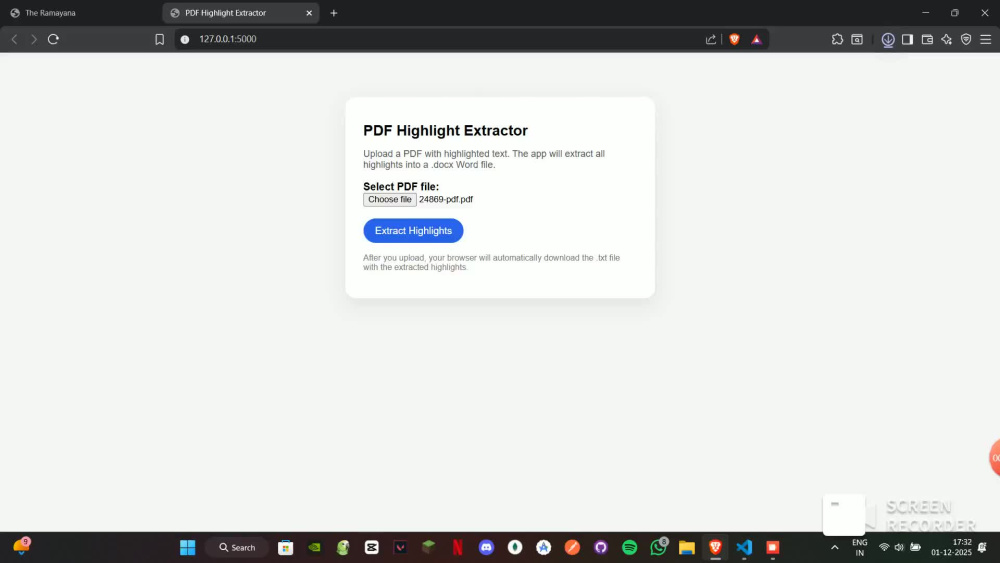Image resolution: width=1000 pixels, height=563 pixels.
Task: Open a new browser tab
Action: coord(334,13)
